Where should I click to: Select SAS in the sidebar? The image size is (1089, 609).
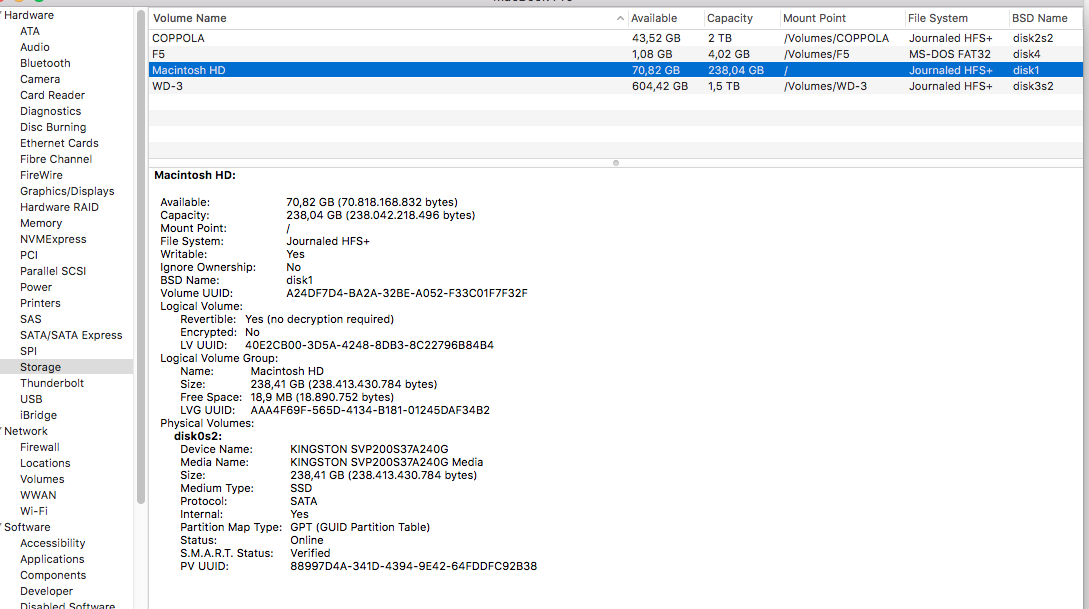(x=31, y=319)
